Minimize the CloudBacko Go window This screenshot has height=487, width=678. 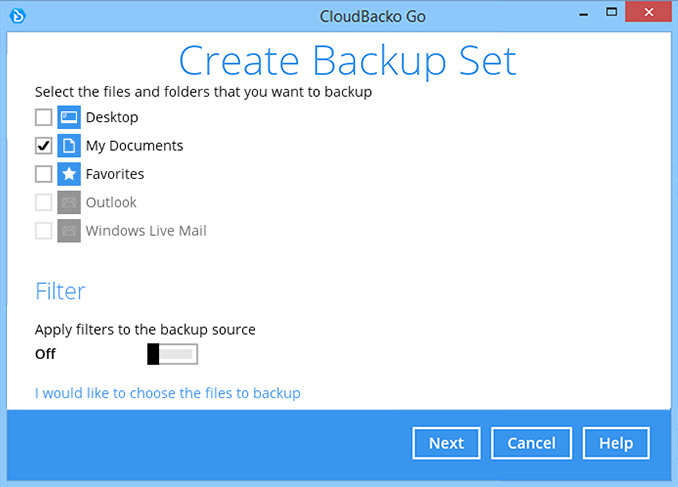click(x=584, y=14)
